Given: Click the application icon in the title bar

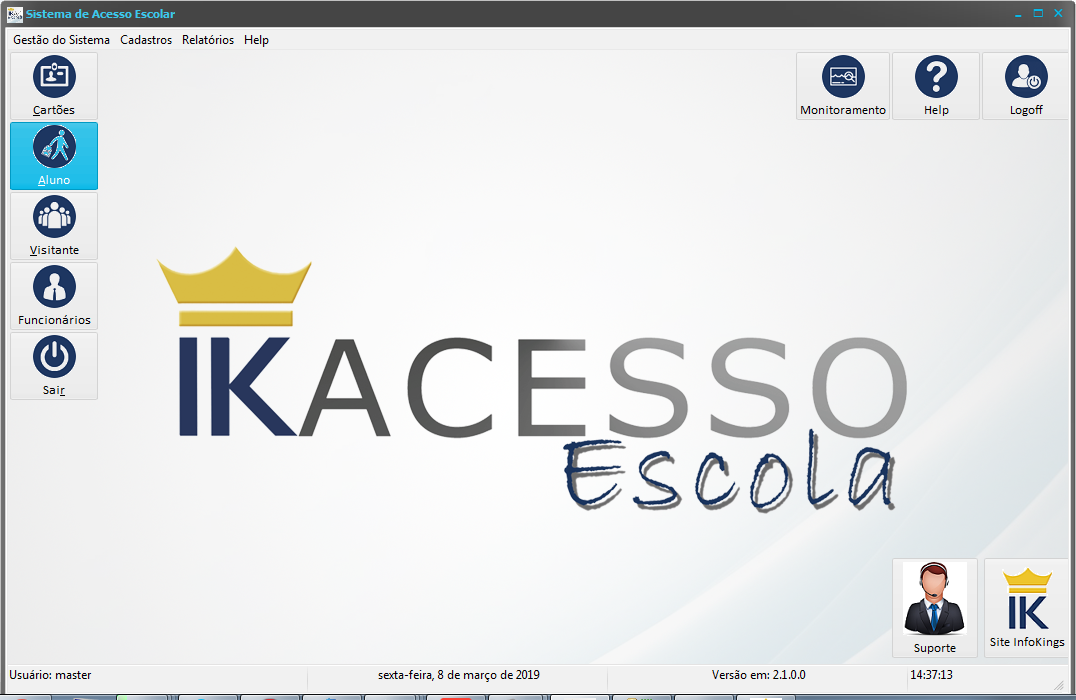Looking at the screenshot, I should click(13, 13).
